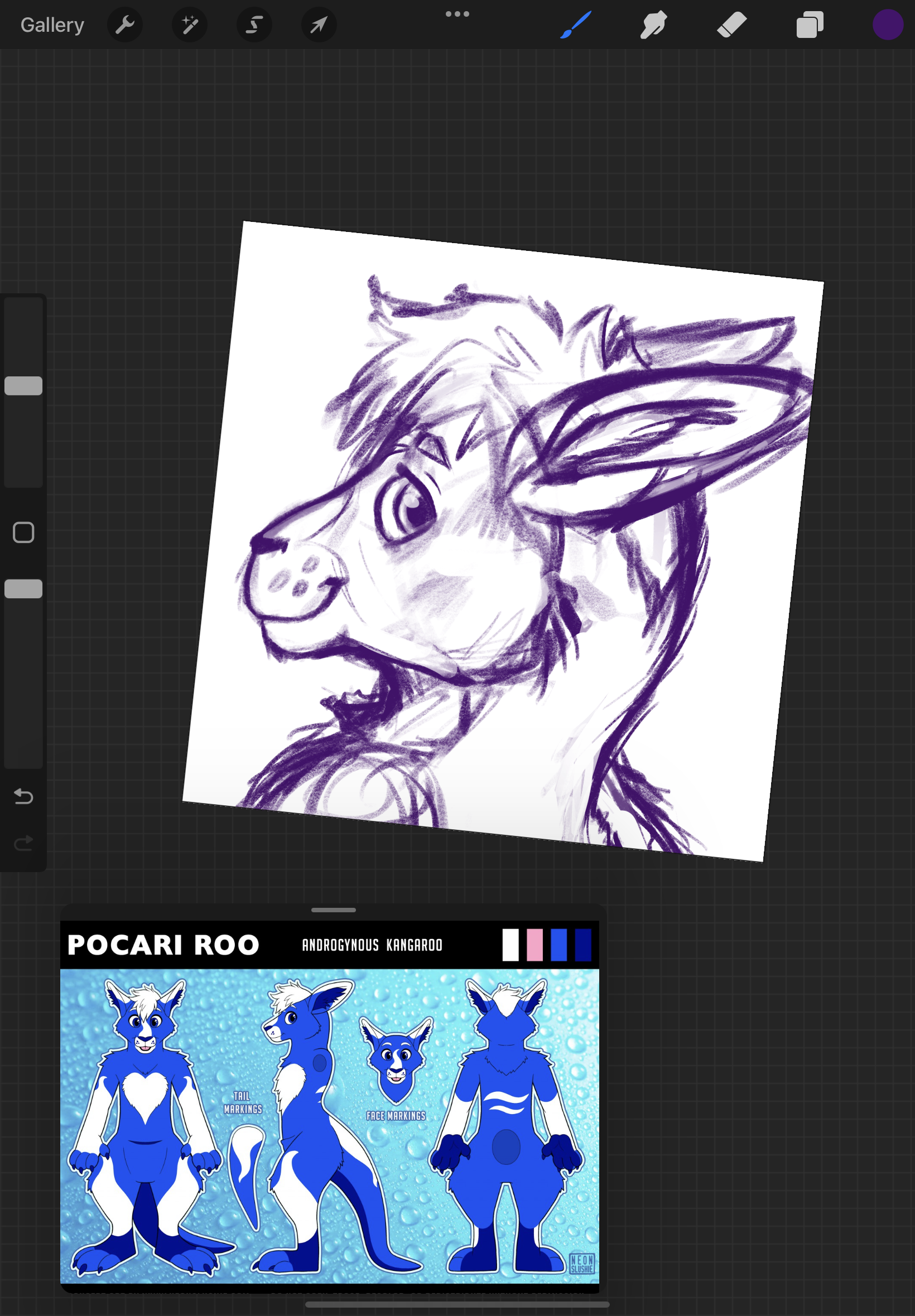915x1316 pixels.
Task: Return to the Gallery
Action: pyautogui.click(x=52, y=25)
